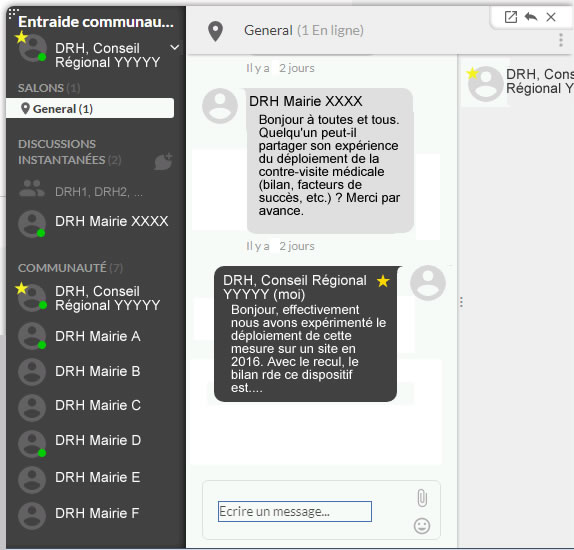Viewport: 574px width, 550px height.
Task: Click the Ecrire un message input field
Action: click(x=295, y=512)
